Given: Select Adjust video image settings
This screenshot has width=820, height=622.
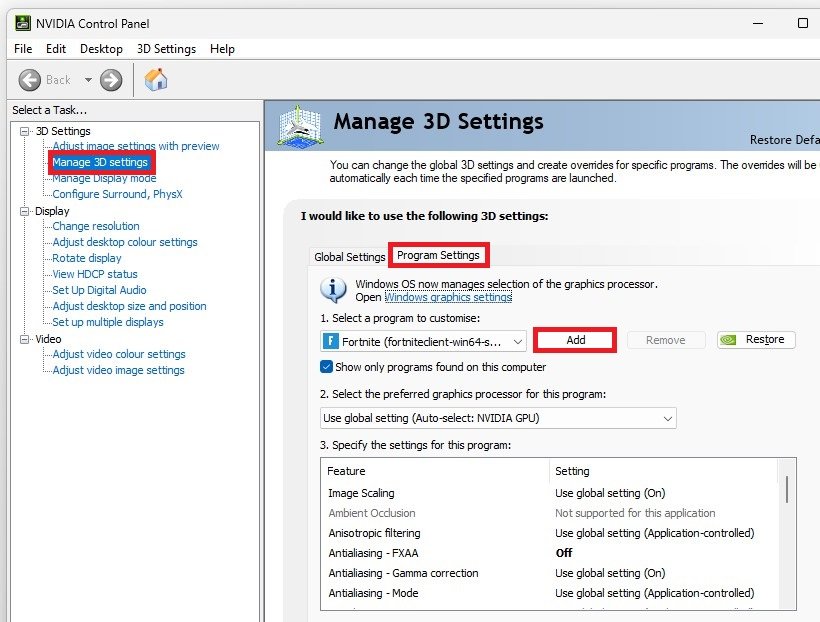Looking at the screenshot, I should coord(118,370).
